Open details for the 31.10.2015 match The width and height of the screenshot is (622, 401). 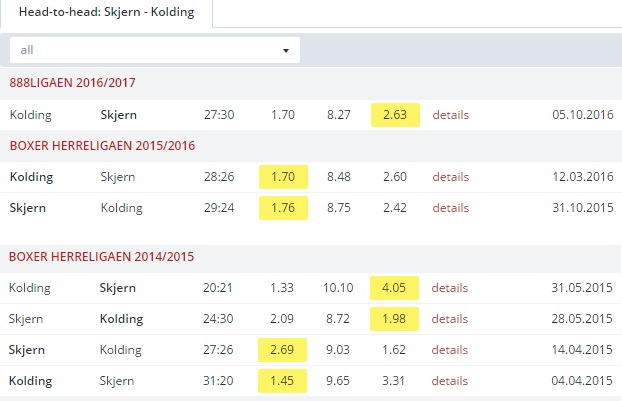pos(450,208)
